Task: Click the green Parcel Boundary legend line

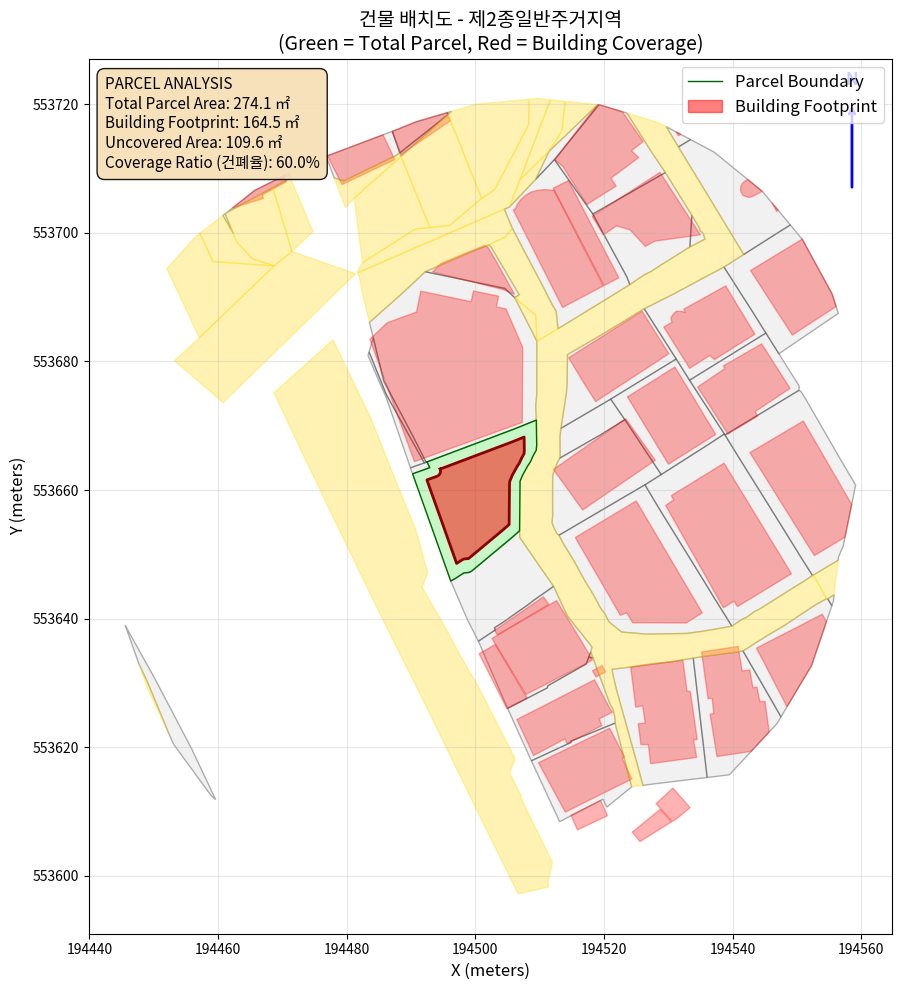Action: 706,81
